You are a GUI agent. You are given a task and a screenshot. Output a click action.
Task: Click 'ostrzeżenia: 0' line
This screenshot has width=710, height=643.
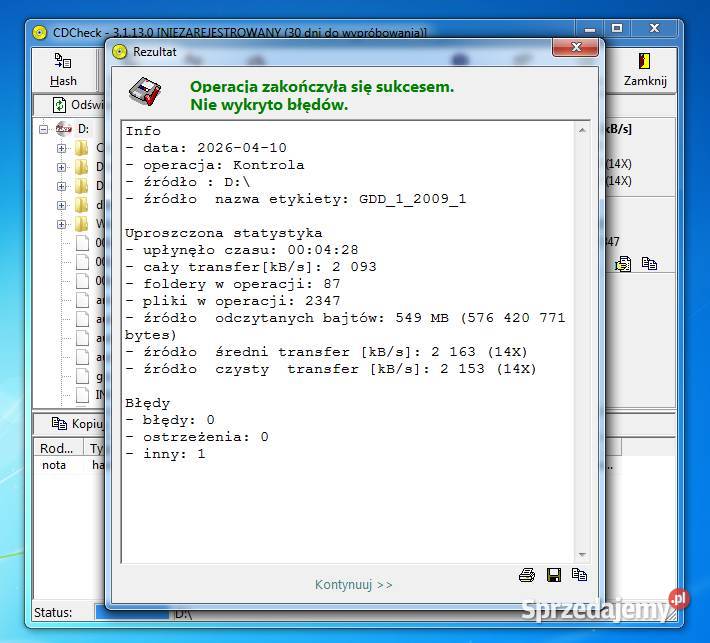coord(197,437)
